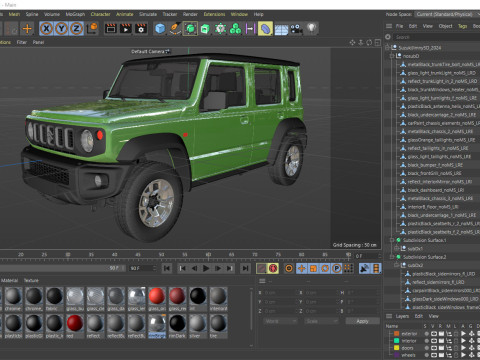Select the bright red glass material

coord(157,296)
